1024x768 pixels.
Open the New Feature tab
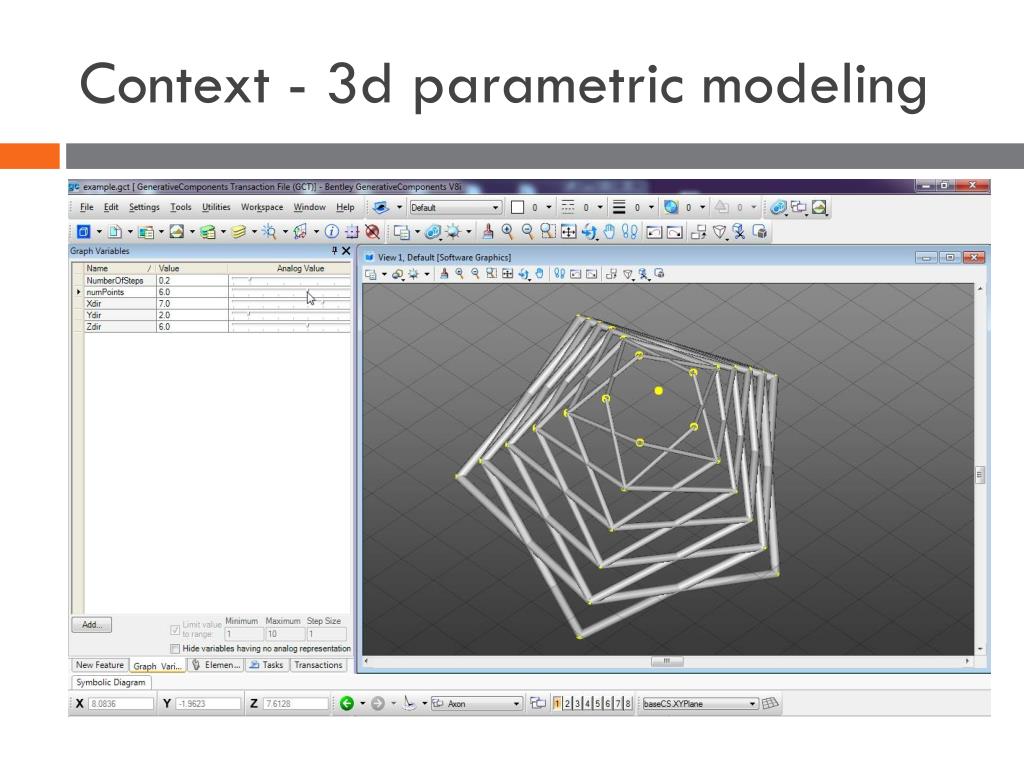[99, 665]
